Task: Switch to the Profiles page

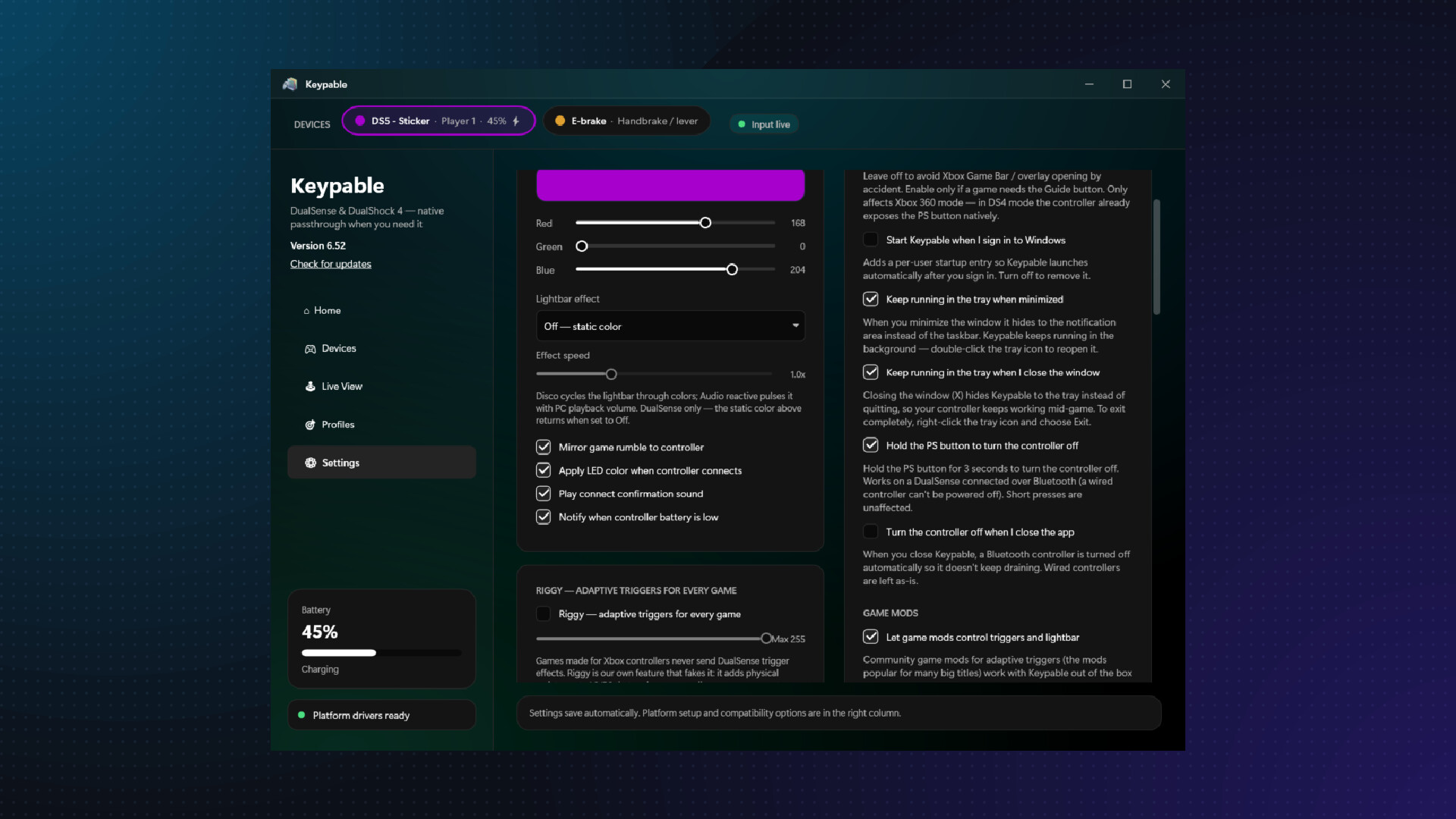Action: pos(381,425)
